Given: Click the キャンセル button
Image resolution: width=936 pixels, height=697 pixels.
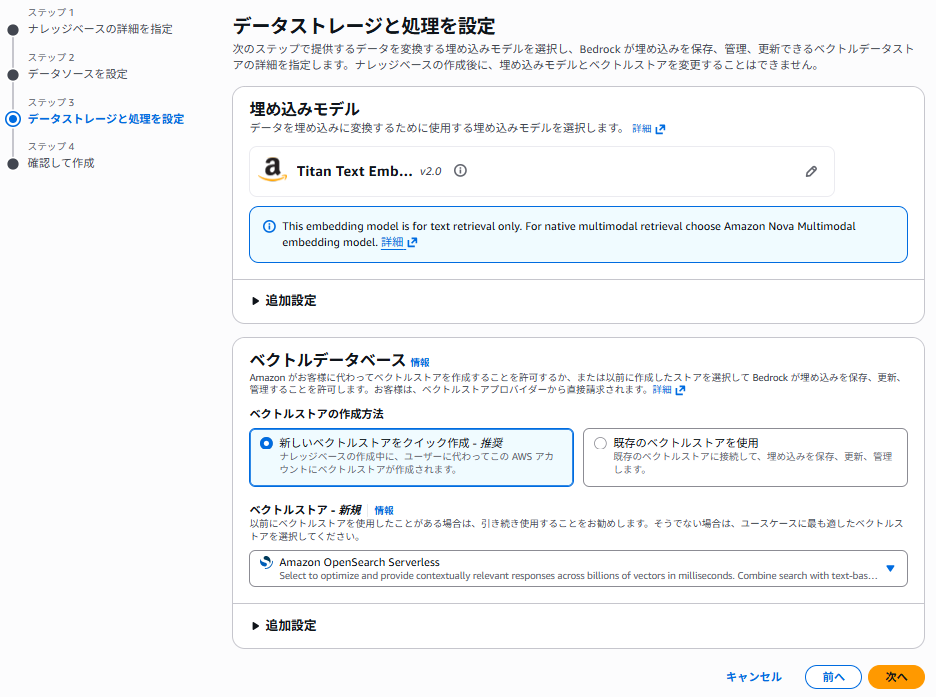Looking at the screenshot, I should pyautogui.click(x=753, y=677).
